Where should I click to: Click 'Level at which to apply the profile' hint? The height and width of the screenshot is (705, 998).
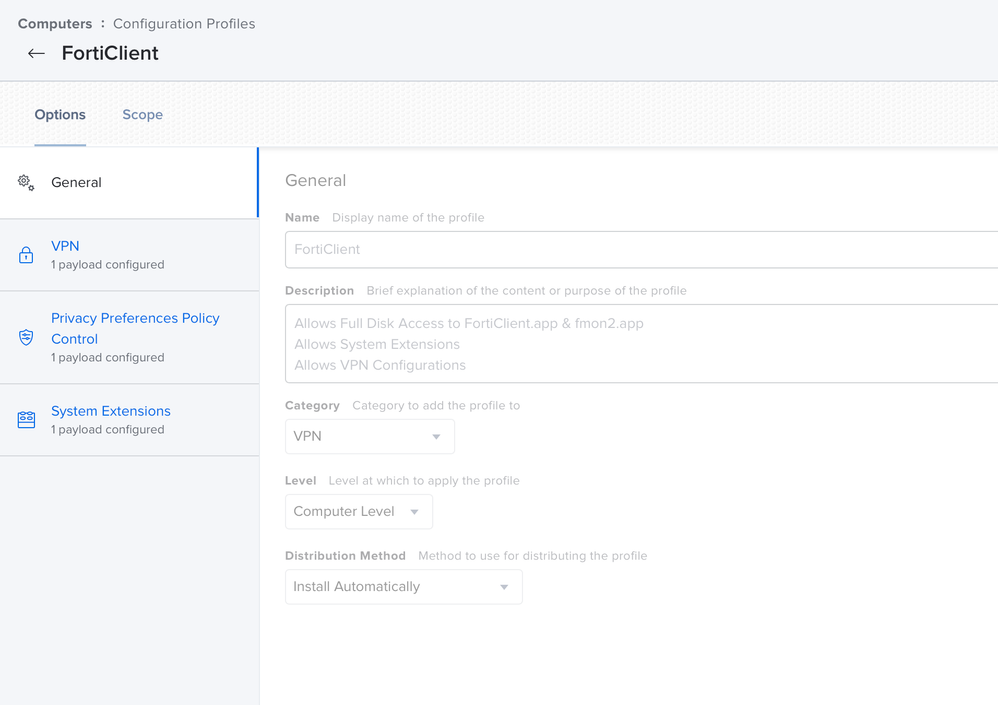(x=424, y=481)
